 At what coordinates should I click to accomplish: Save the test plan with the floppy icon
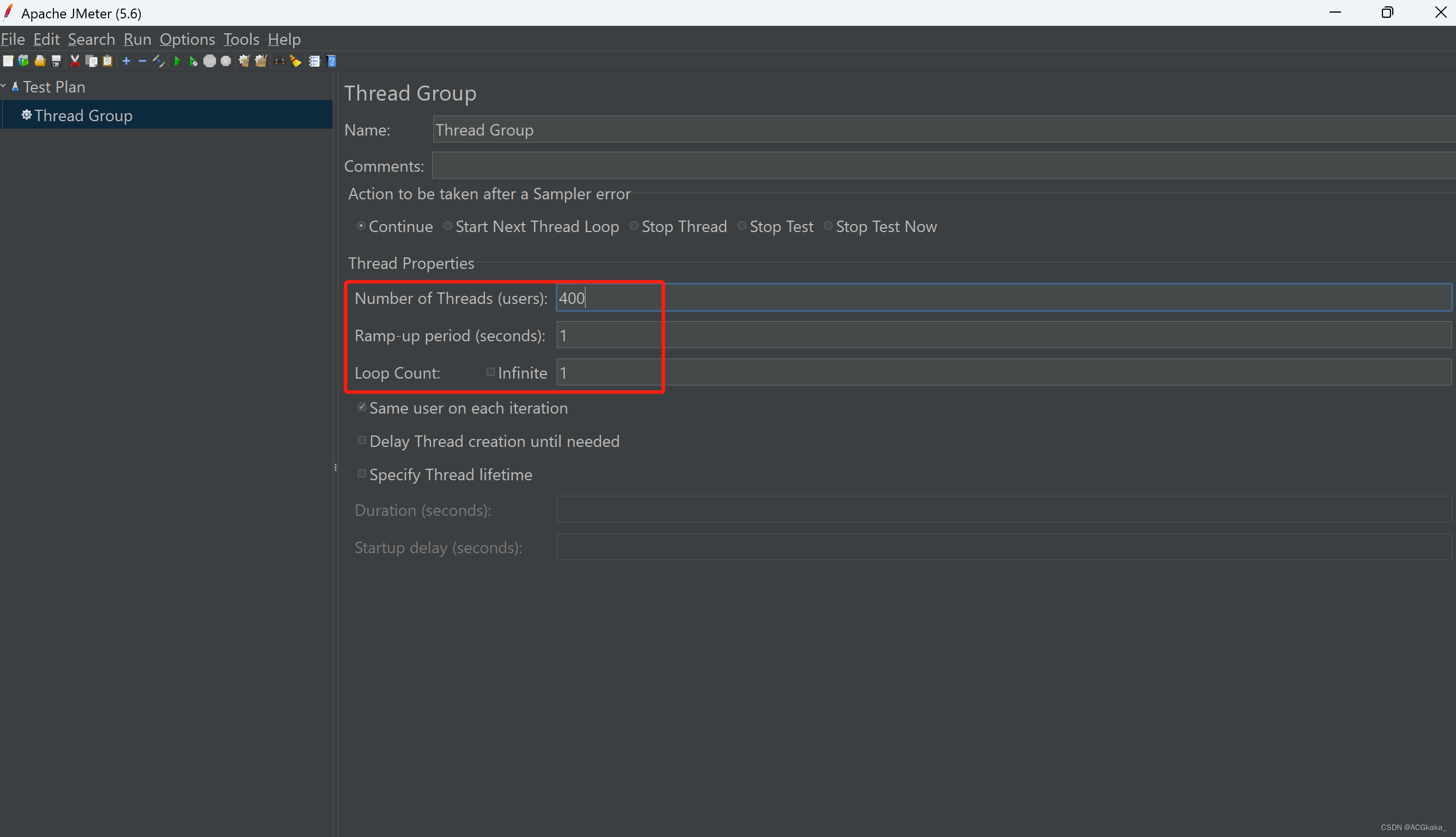tap(56, 61)
